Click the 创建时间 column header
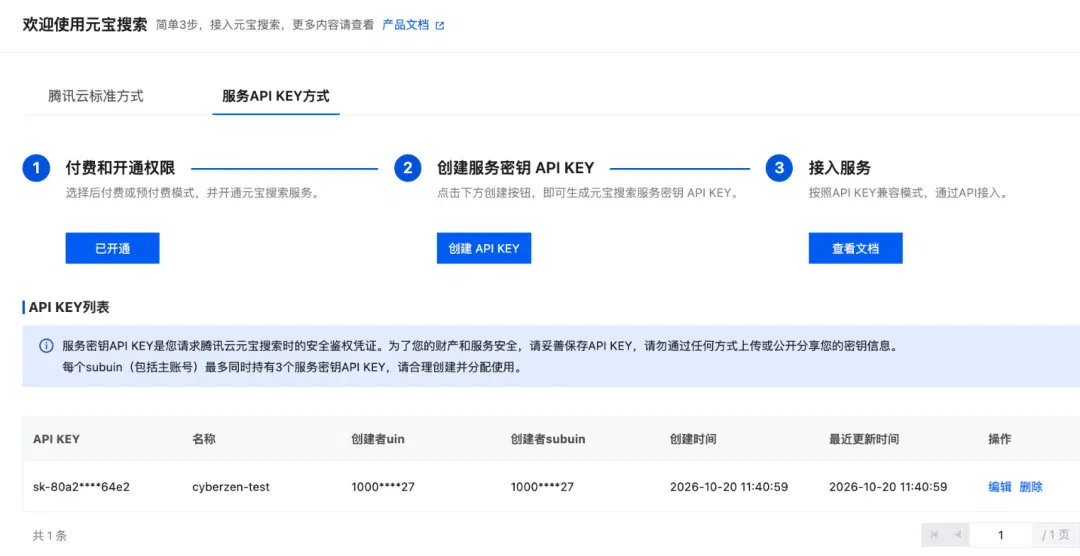 tap(693, 439)
